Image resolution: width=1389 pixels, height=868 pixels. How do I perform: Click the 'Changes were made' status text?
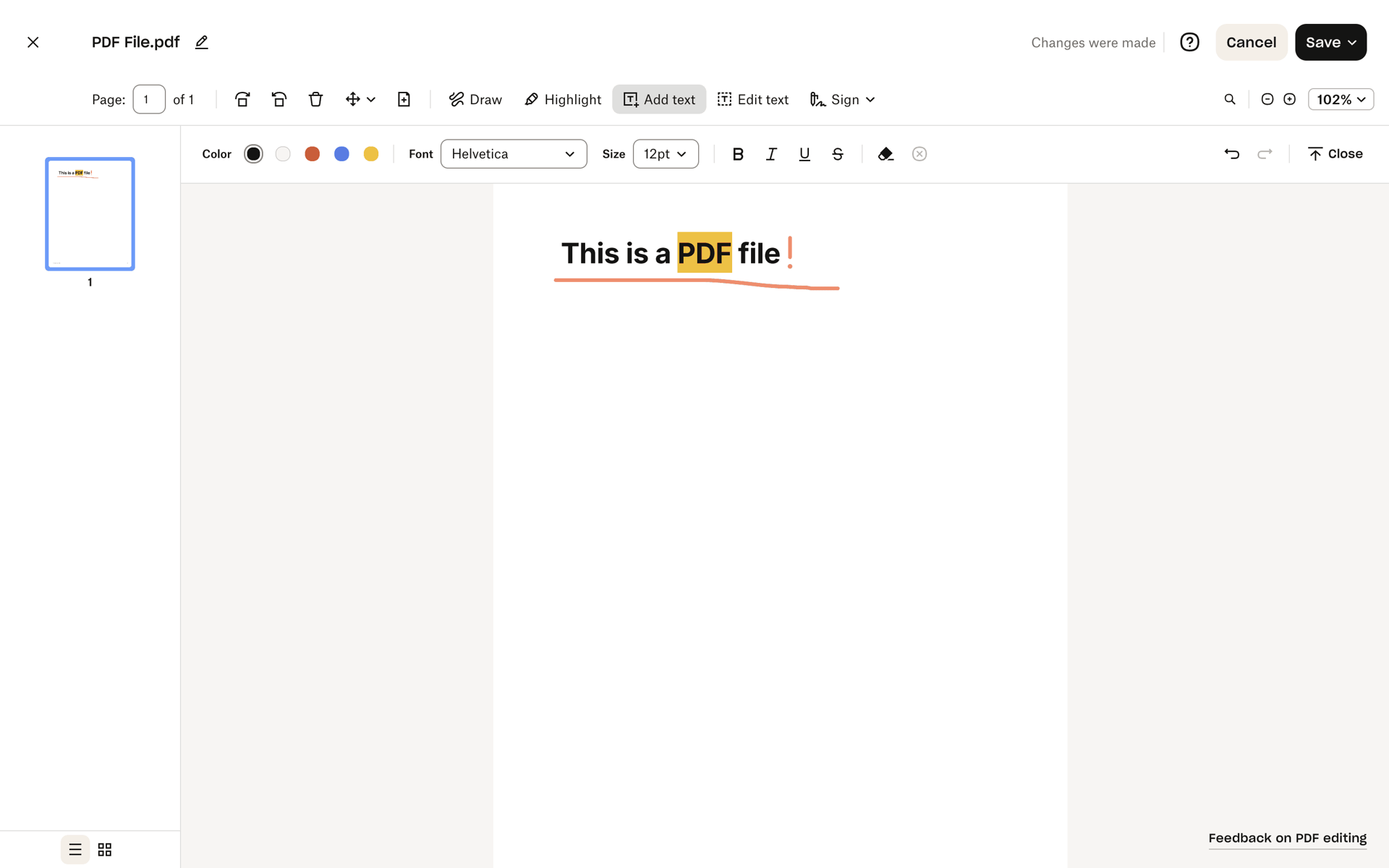1093,43
